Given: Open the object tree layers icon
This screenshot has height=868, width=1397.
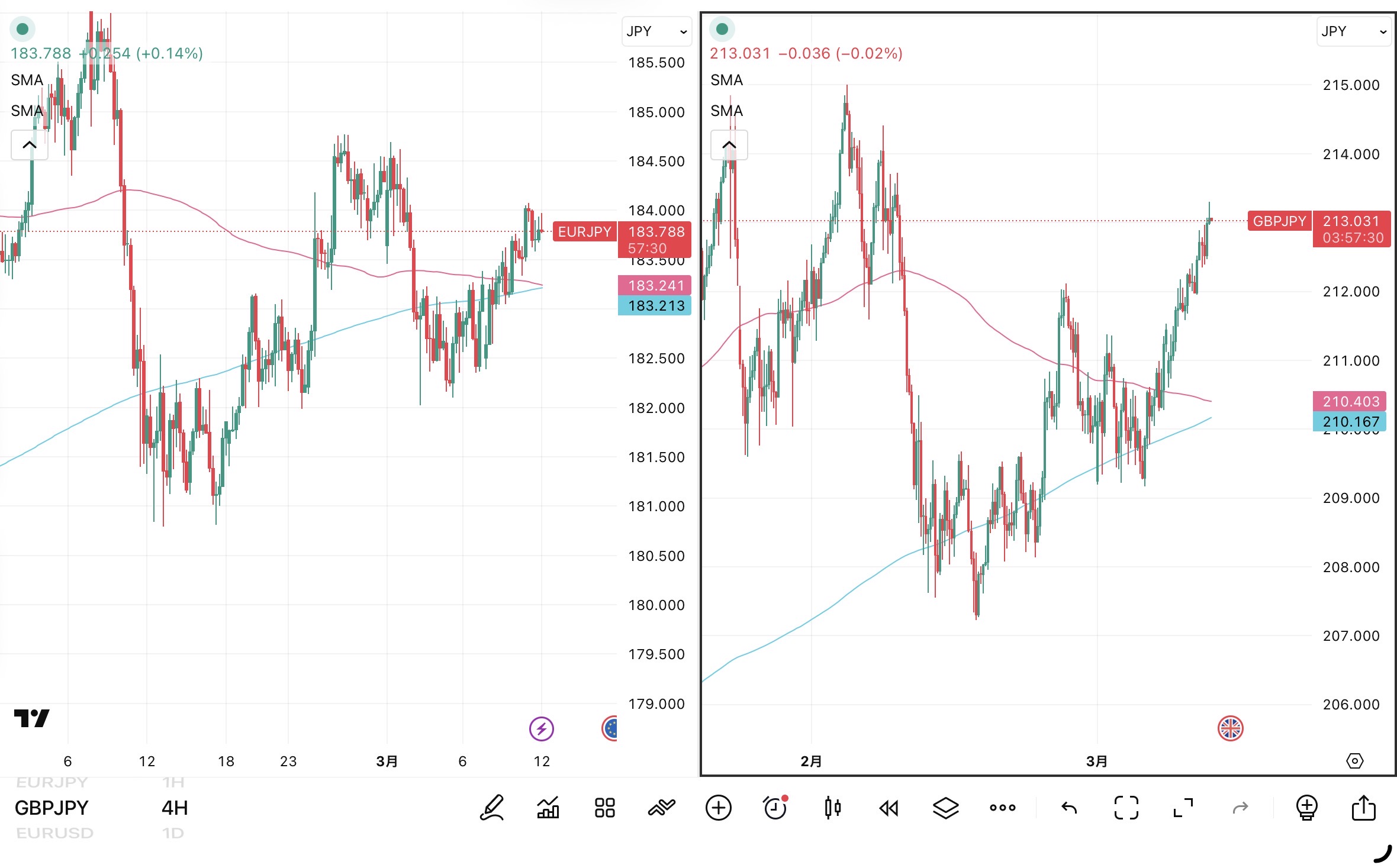Looking at the screenshot, I should click(x=945, y=808).
